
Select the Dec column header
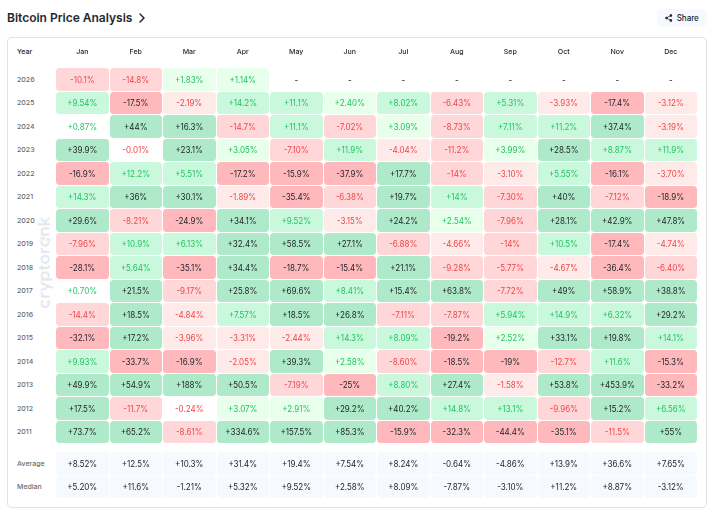(x=671, y=51)
